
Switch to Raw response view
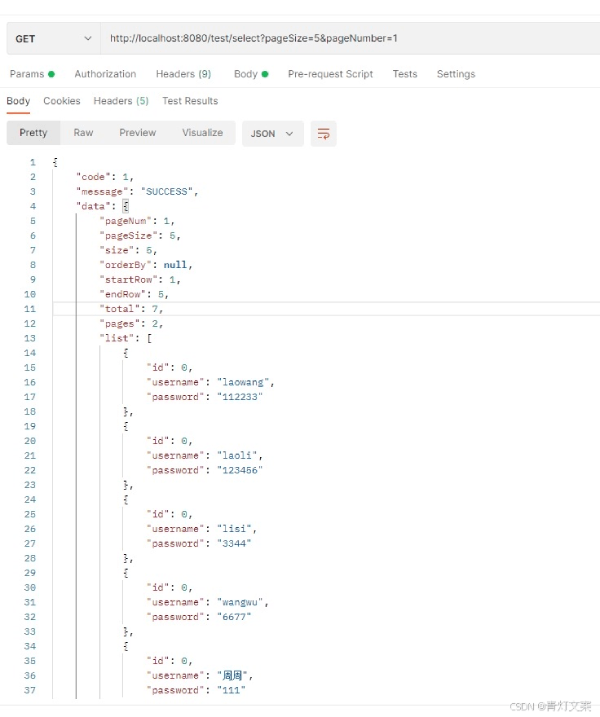click(x=83, y=133)
